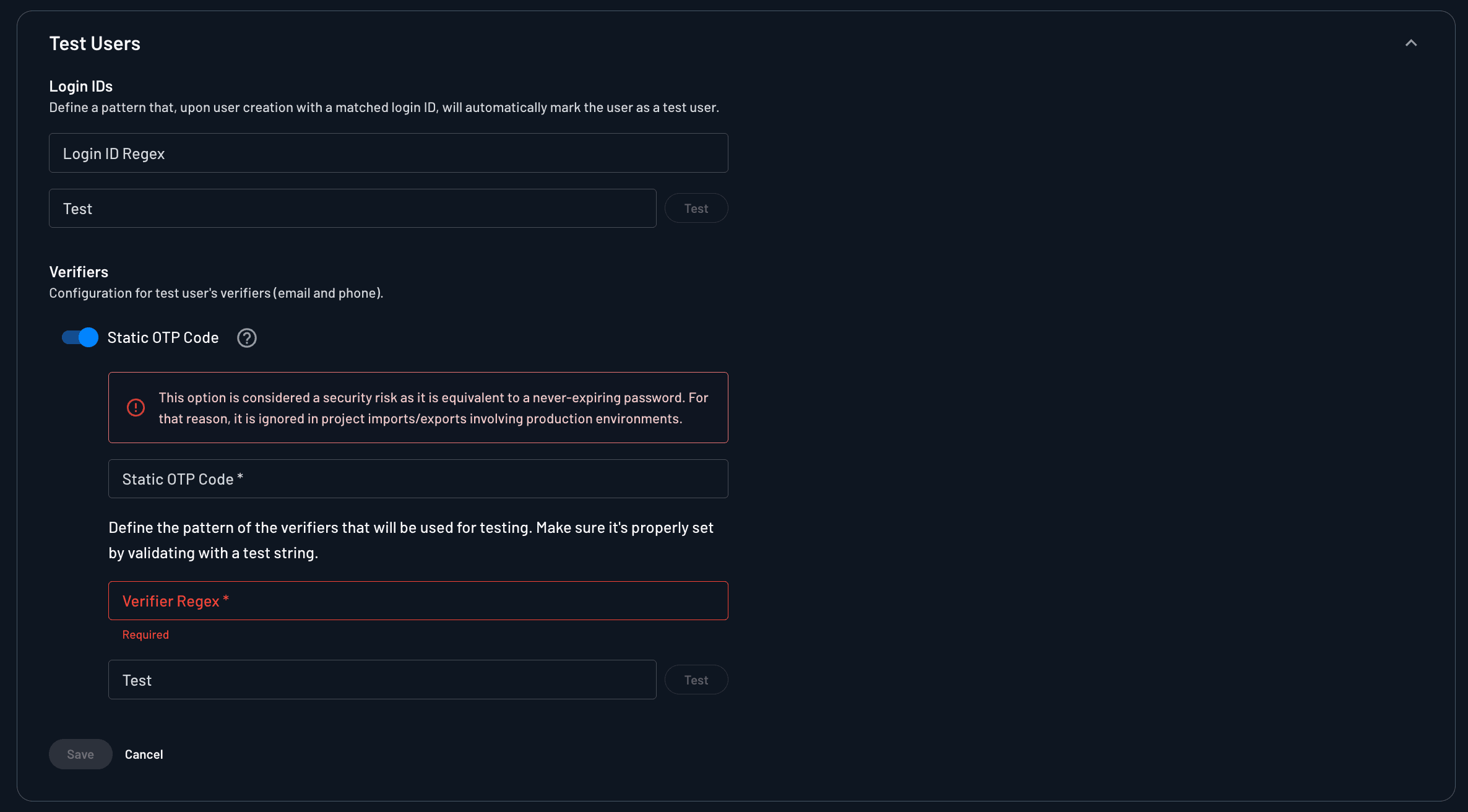Click the Static OTP Code input field
1468x812 pixels.
[418, 478]
